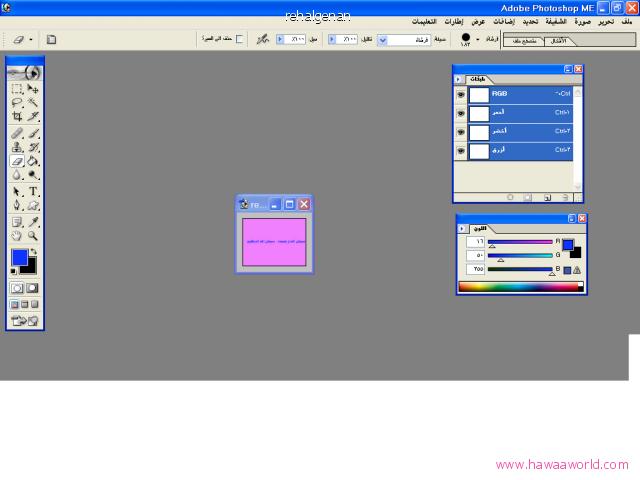Click the Eyedropper tool
640x480 pixels.
33,221
